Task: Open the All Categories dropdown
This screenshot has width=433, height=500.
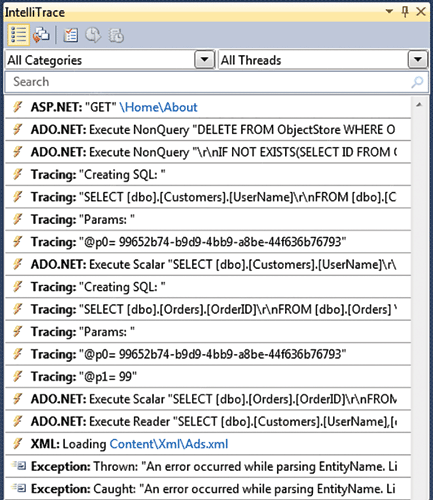Action: [x=204, y=60]
